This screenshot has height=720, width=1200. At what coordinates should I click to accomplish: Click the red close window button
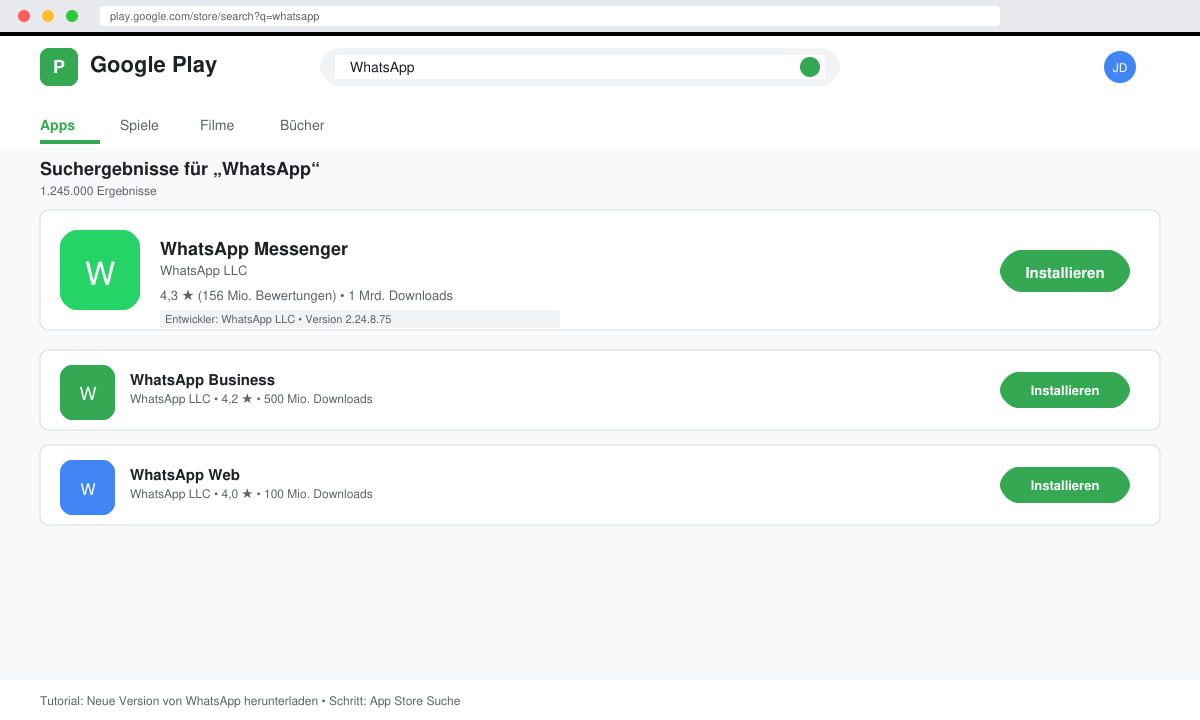point(24,16)
